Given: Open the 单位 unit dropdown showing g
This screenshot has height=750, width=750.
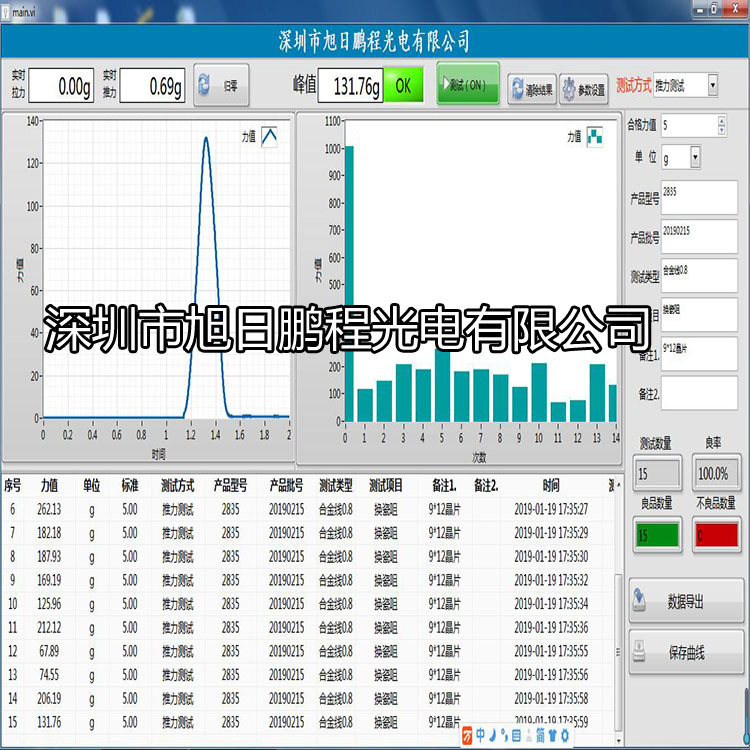Looking at the screenshot, I should tap(681, 157).
